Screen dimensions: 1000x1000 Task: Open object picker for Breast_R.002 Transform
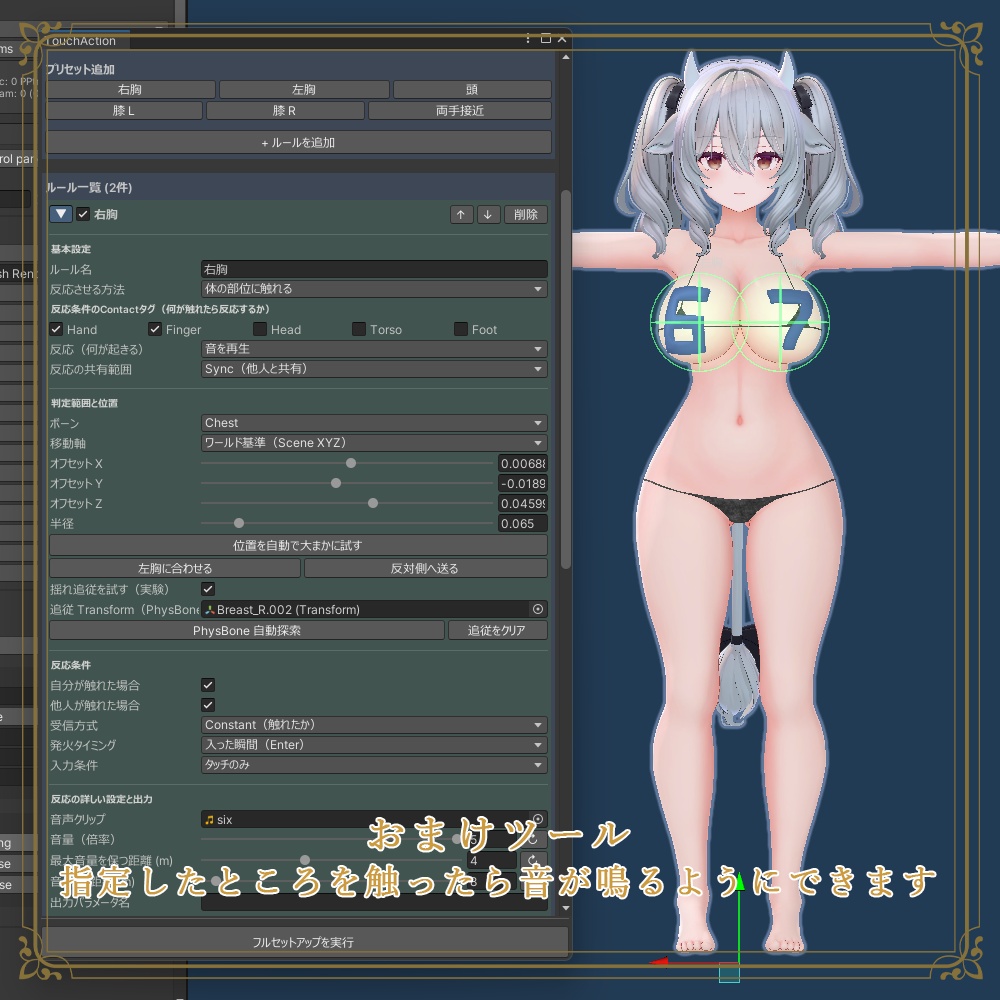pos(538,609)
